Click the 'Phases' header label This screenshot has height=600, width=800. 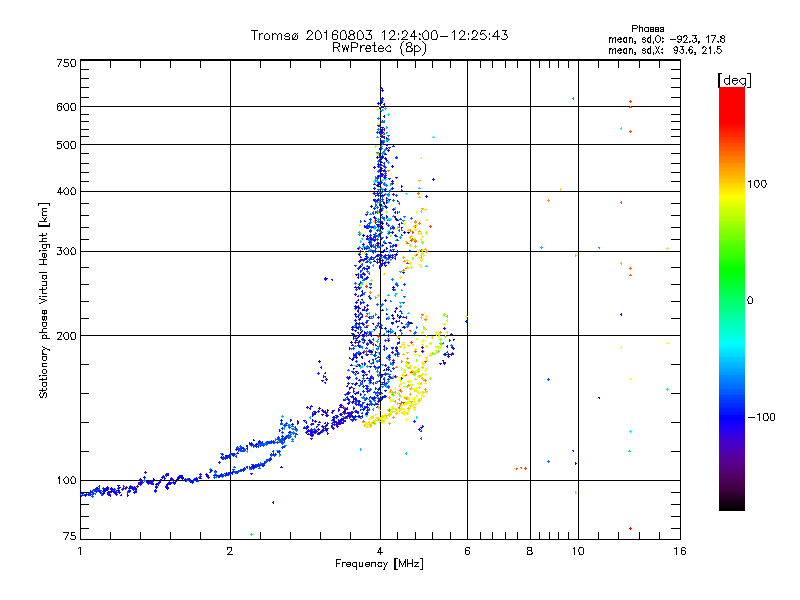pyautogui.click(x=647, y=29)
